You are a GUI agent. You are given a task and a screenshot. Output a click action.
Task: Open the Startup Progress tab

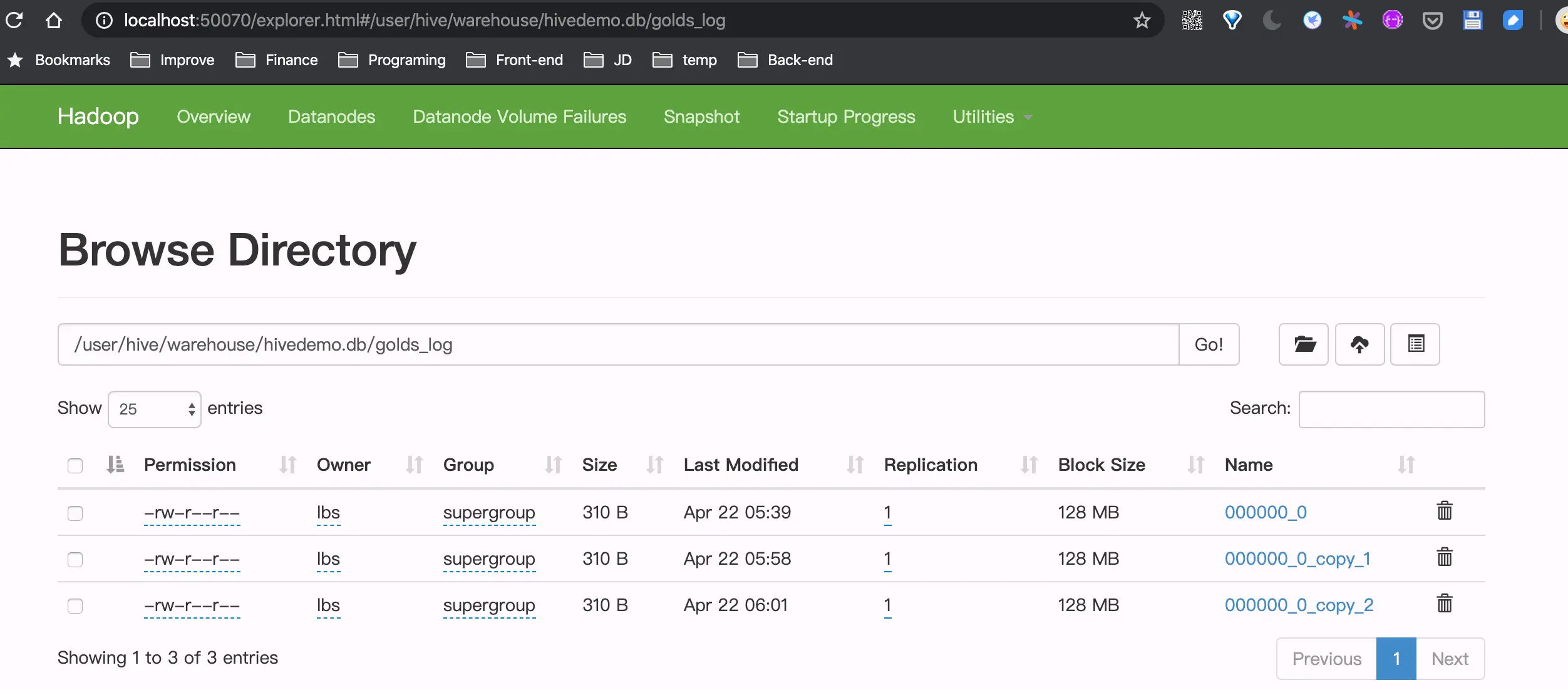(846, 117)
